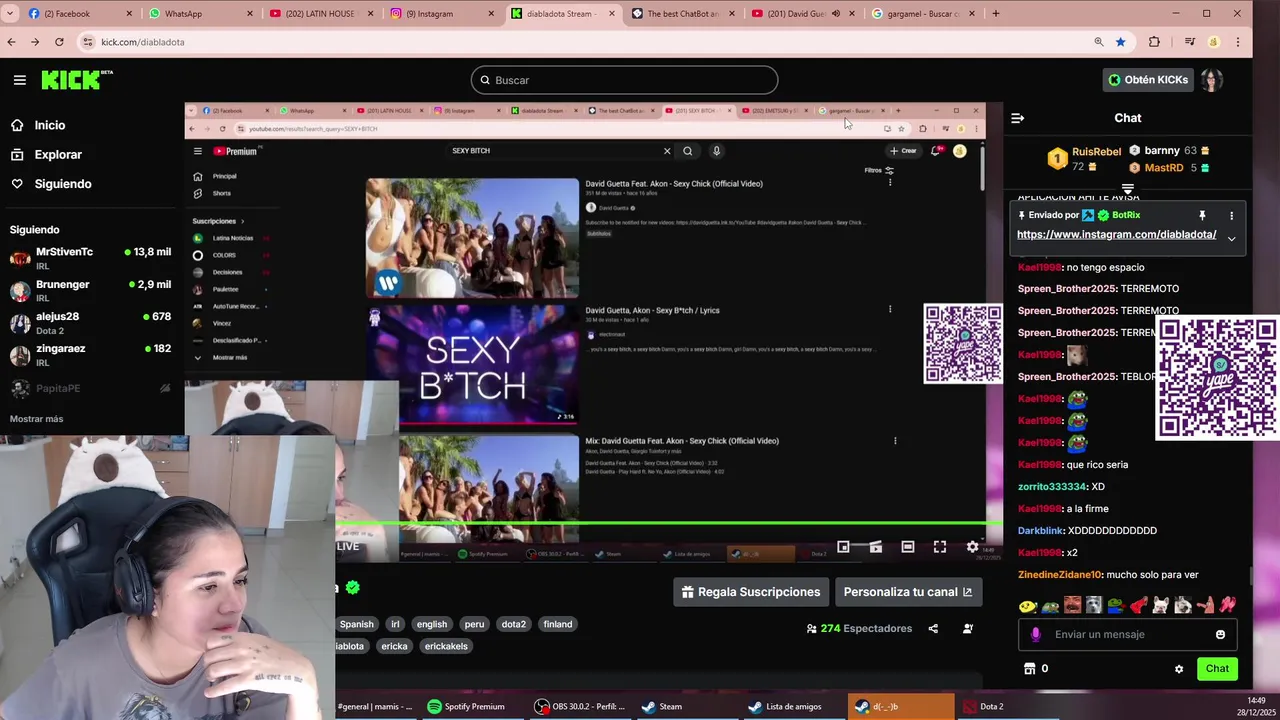Bookmark this page with star icon

point(1120,42)
